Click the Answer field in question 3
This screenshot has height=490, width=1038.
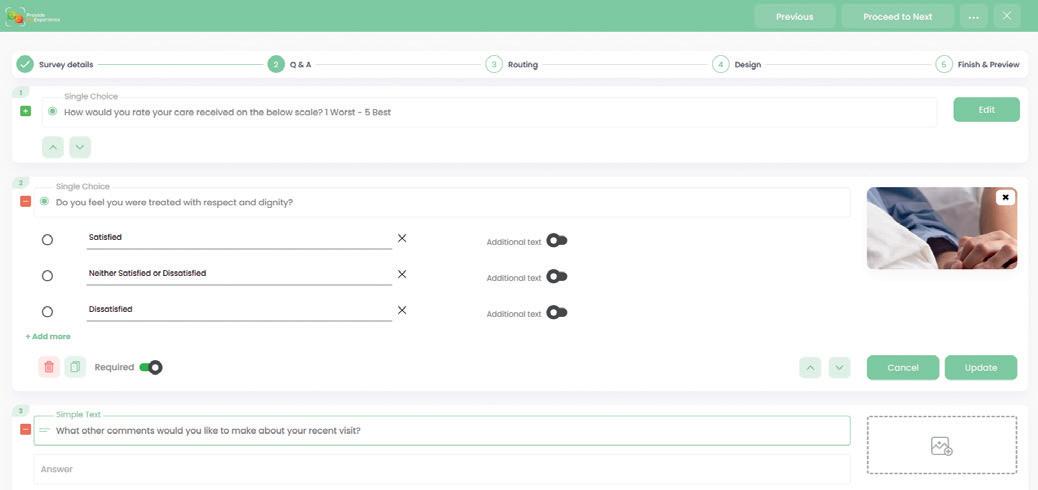pos(442,469)
